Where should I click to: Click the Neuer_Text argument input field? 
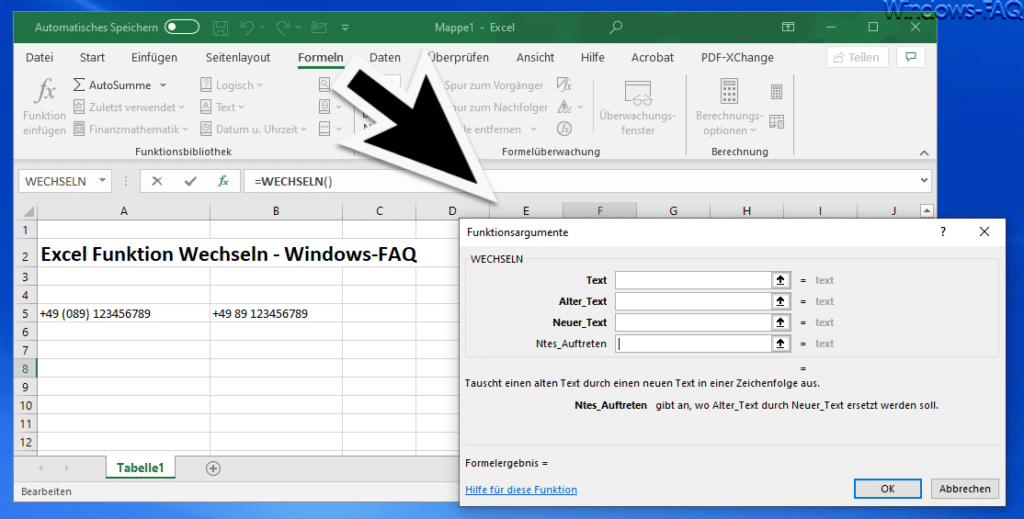(694, 322)
